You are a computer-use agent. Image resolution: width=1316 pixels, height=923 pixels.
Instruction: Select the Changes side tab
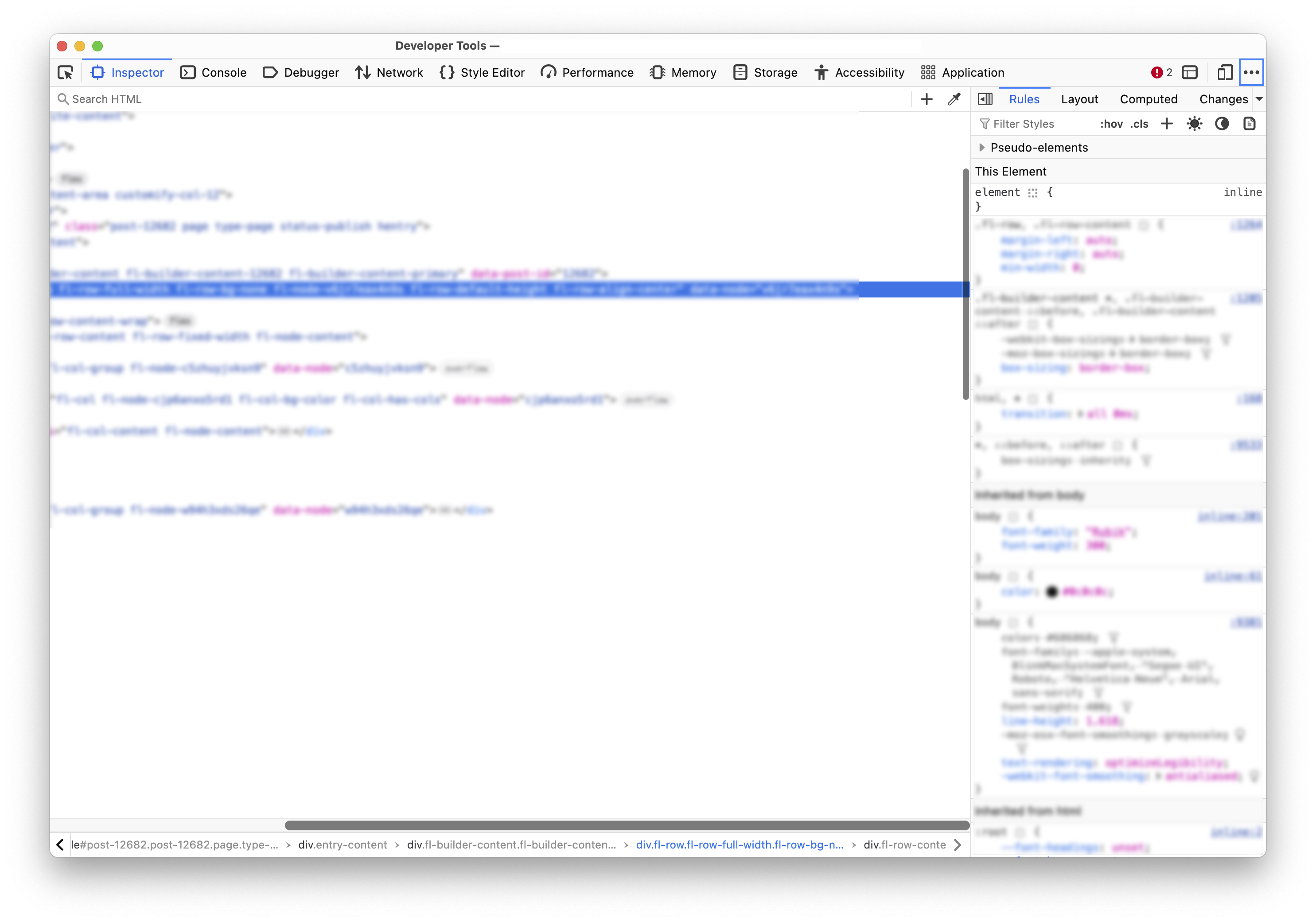pos(1223,99)
